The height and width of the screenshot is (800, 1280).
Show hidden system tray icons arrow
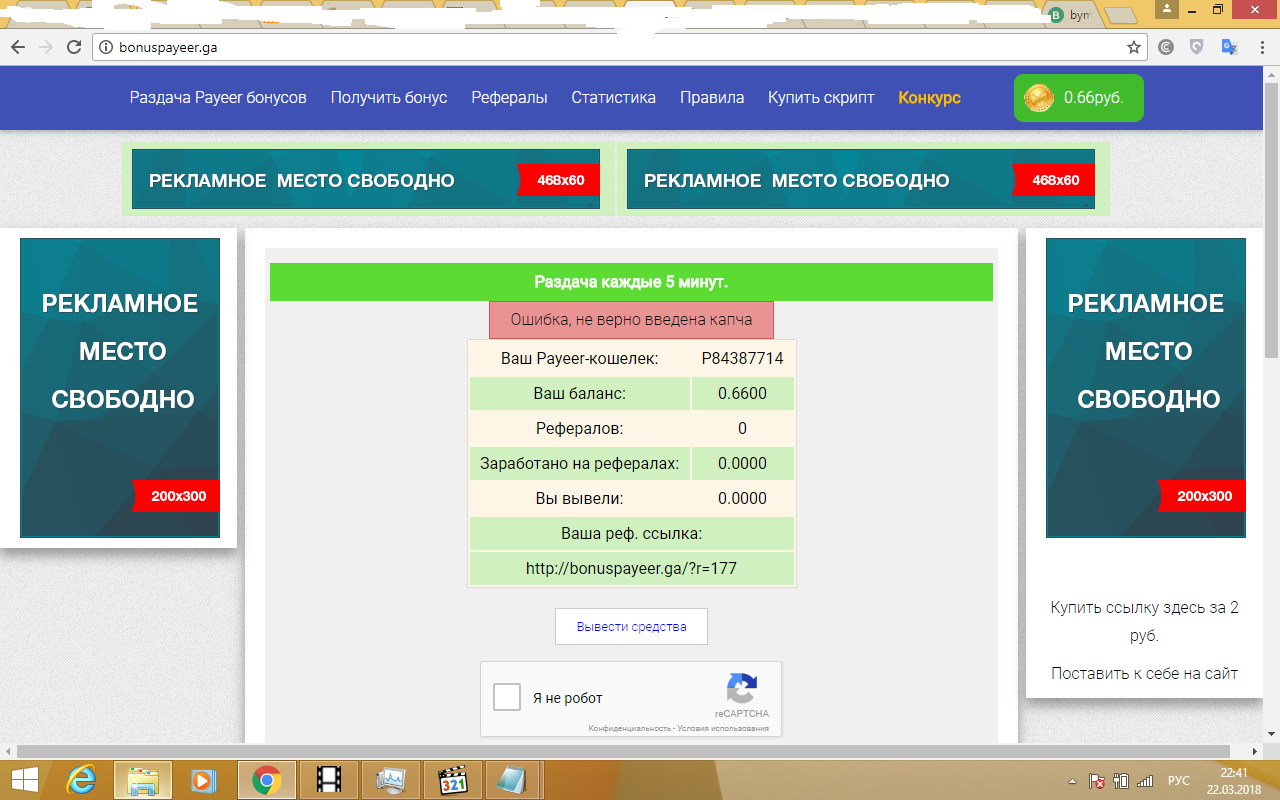click(x=1072, y=780)
